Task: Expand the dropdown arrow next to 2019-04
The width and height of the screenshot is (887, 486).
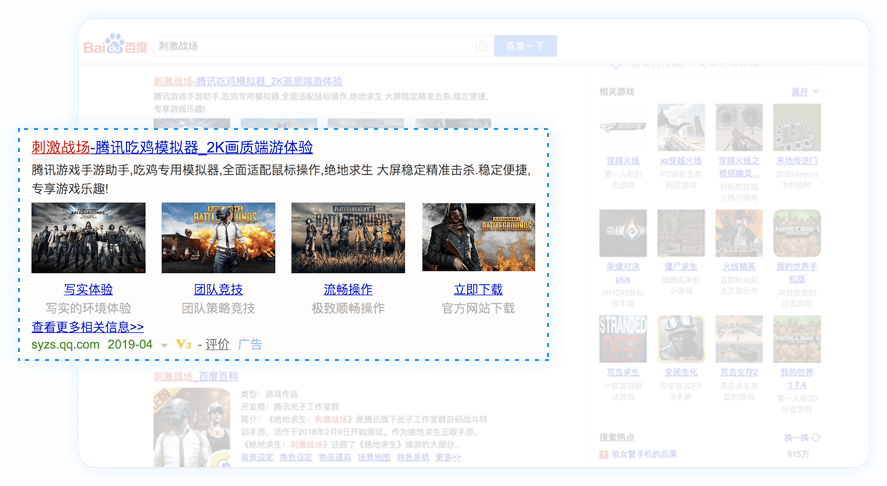Action: (x=164, y=345)
